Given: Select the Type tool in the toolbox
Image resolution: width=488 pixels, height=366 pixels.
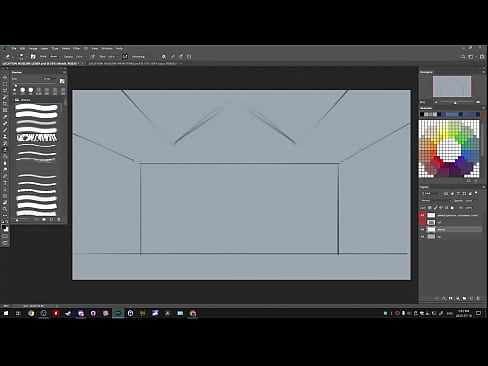Looking at the screenshot, I should coord(5,183).
